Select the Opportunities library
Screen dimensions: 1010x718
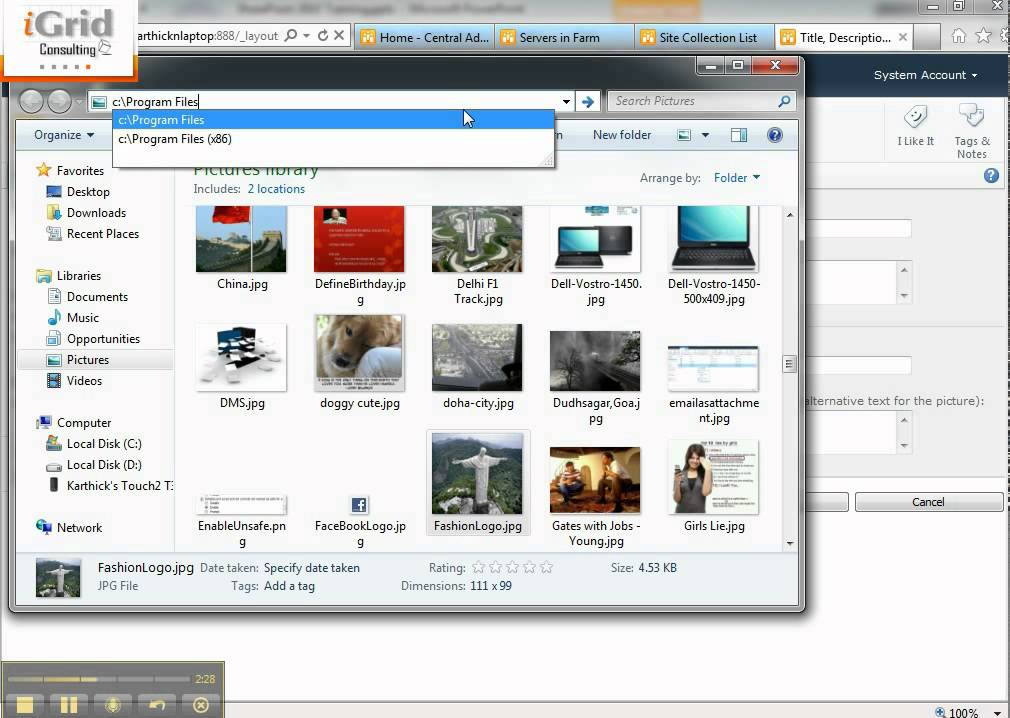coord(103,339)
